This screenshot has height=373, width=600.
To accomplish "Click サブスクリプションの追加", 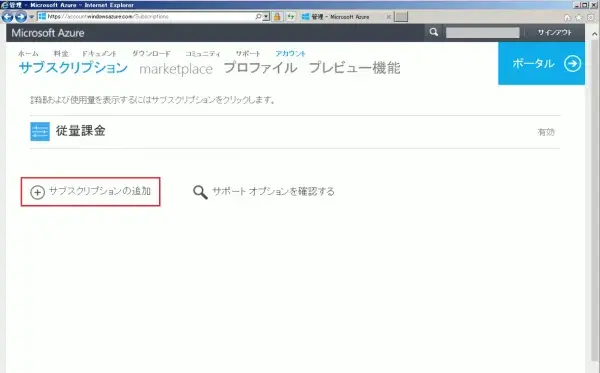I will 100,191.
